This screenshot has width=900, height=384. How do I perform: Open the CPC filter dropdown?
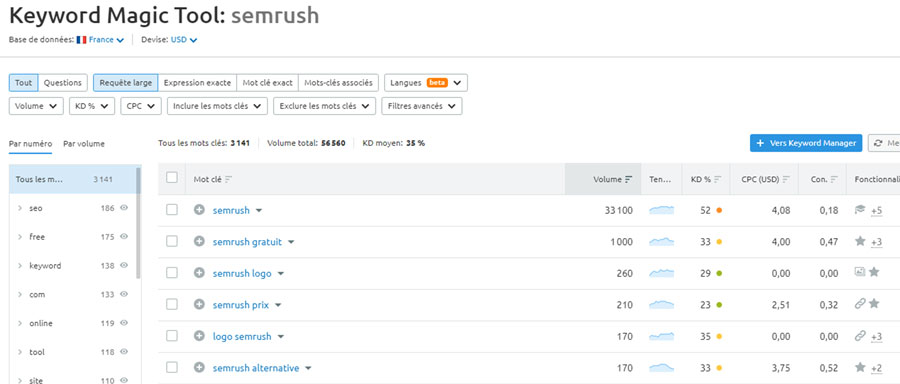coord(141,106)
